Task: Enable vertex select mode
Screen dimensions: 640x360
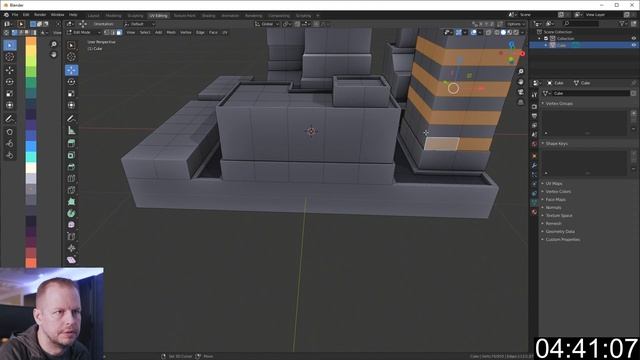Action: [107, 32]
